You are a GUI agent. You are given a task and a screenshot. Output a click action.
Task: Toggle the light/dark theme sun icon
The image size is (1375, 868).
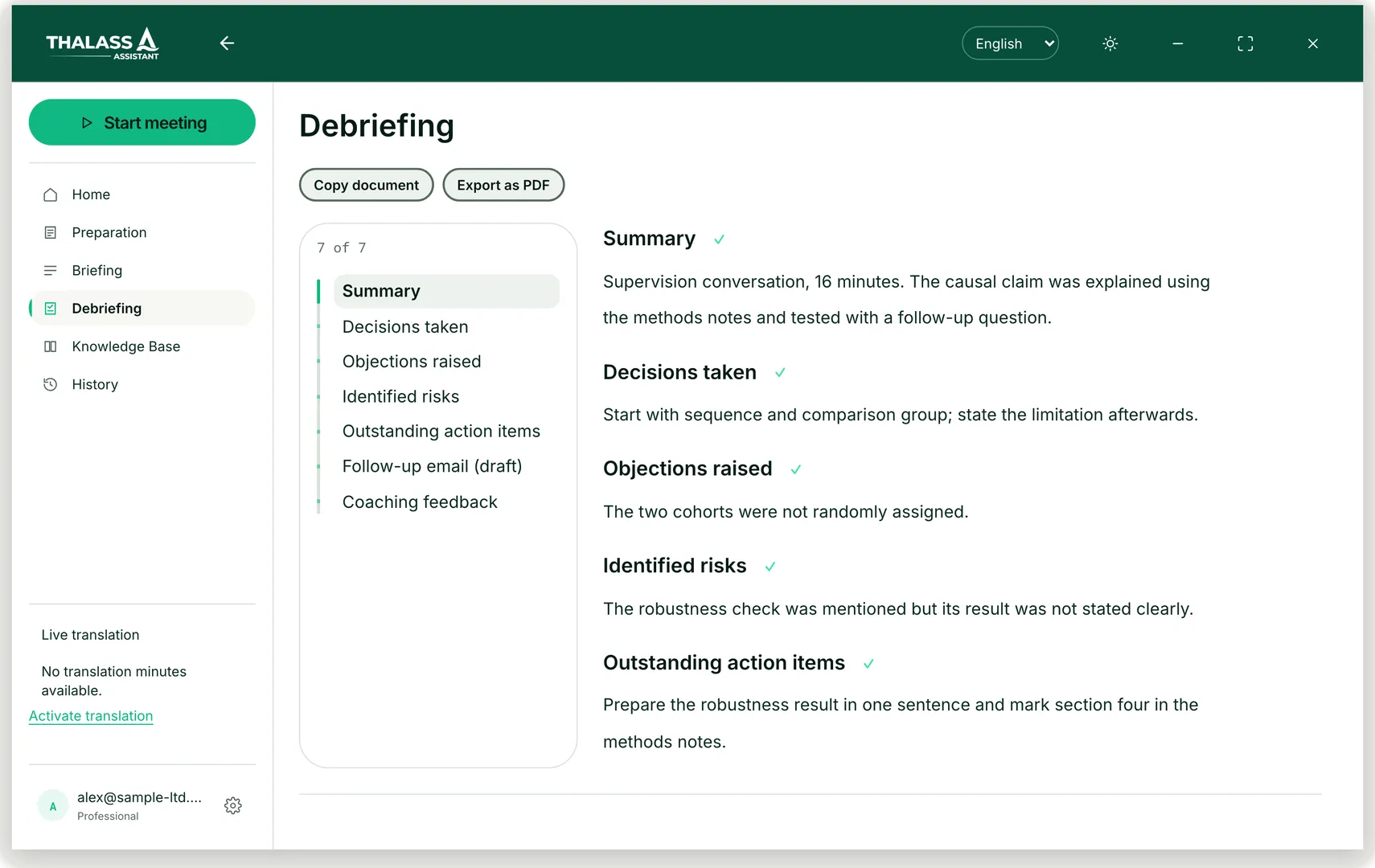click(x=1110, y=43)
